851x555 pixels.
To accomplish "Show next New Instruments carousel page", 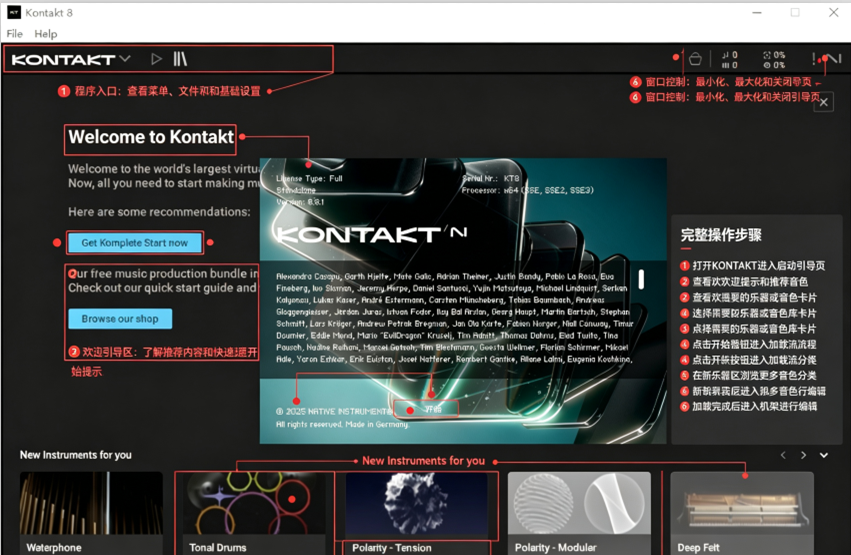I will click(803, 455).
